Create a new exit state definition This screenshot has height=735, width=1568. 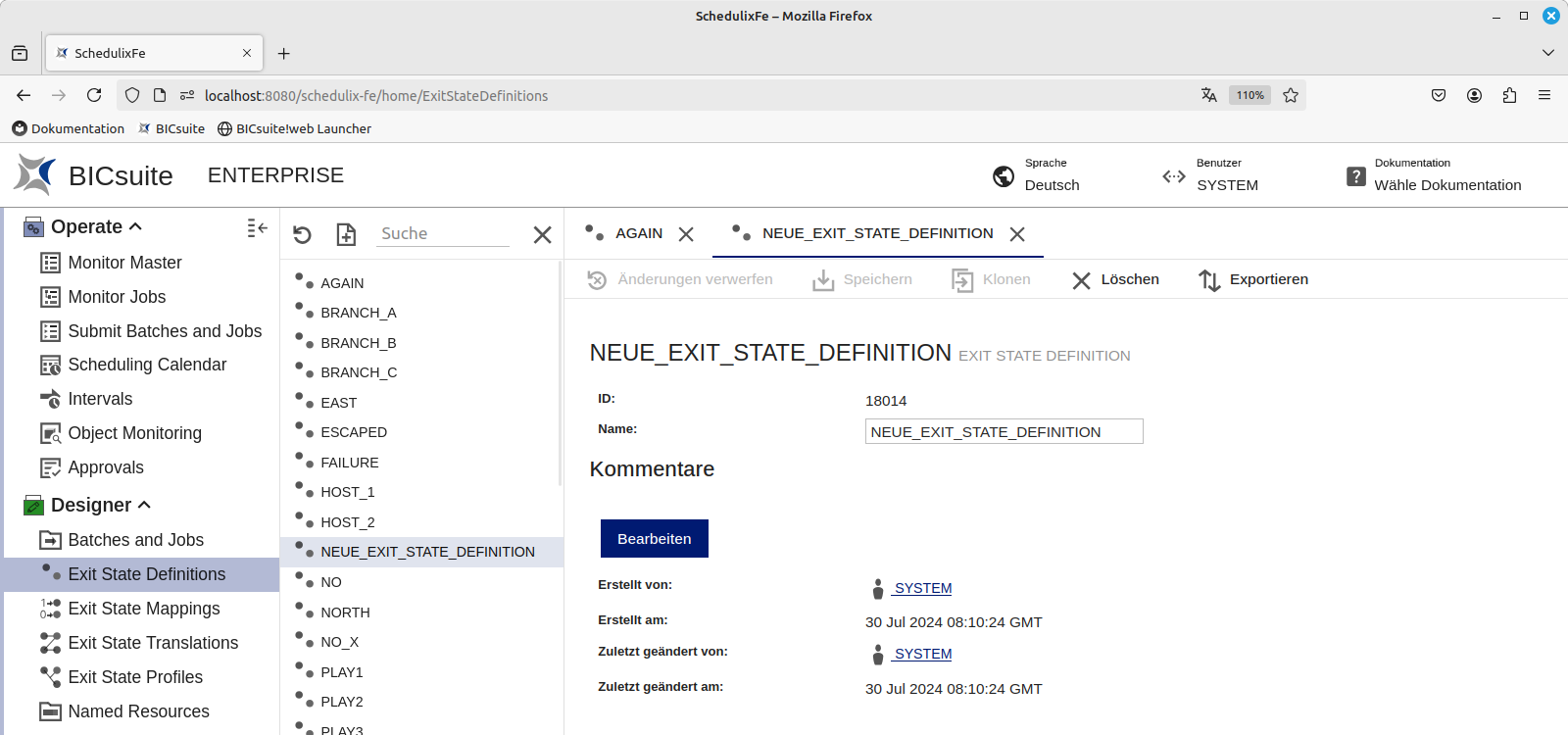coord(346,234)
